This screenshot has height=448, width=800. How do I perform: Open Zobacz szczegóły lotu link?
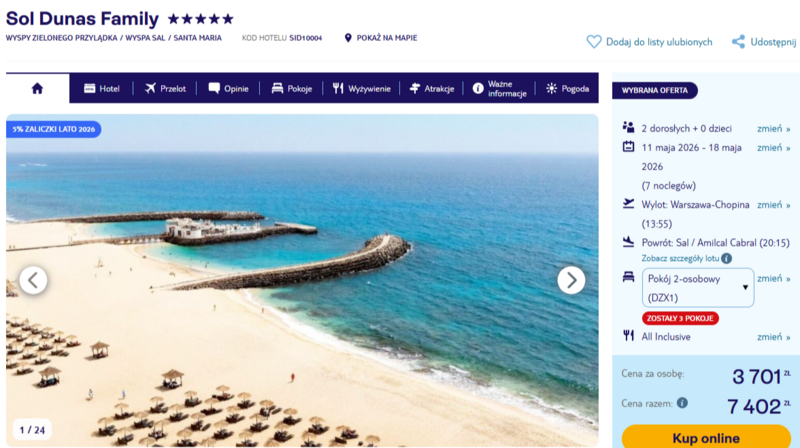pos(680,258)
